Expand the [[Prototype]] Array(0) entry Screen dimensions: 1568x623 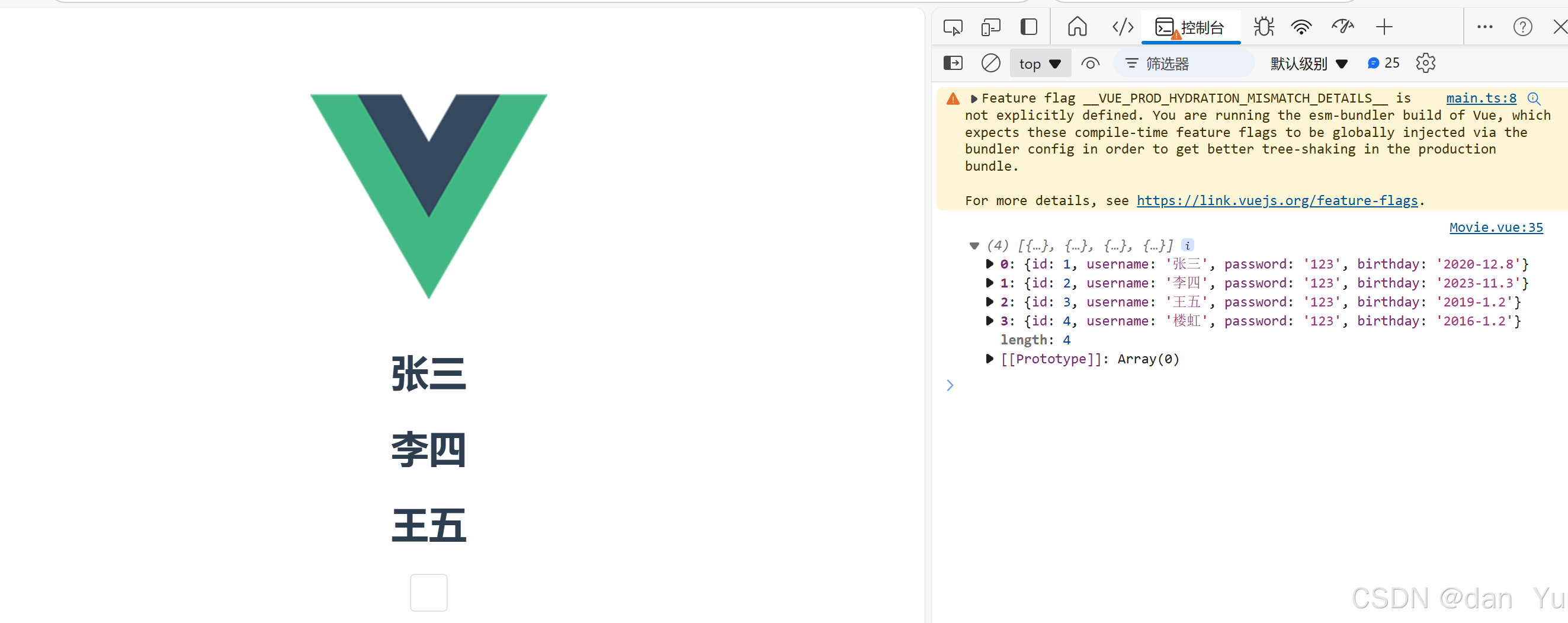pyautogui.click(x=990, y=359)
